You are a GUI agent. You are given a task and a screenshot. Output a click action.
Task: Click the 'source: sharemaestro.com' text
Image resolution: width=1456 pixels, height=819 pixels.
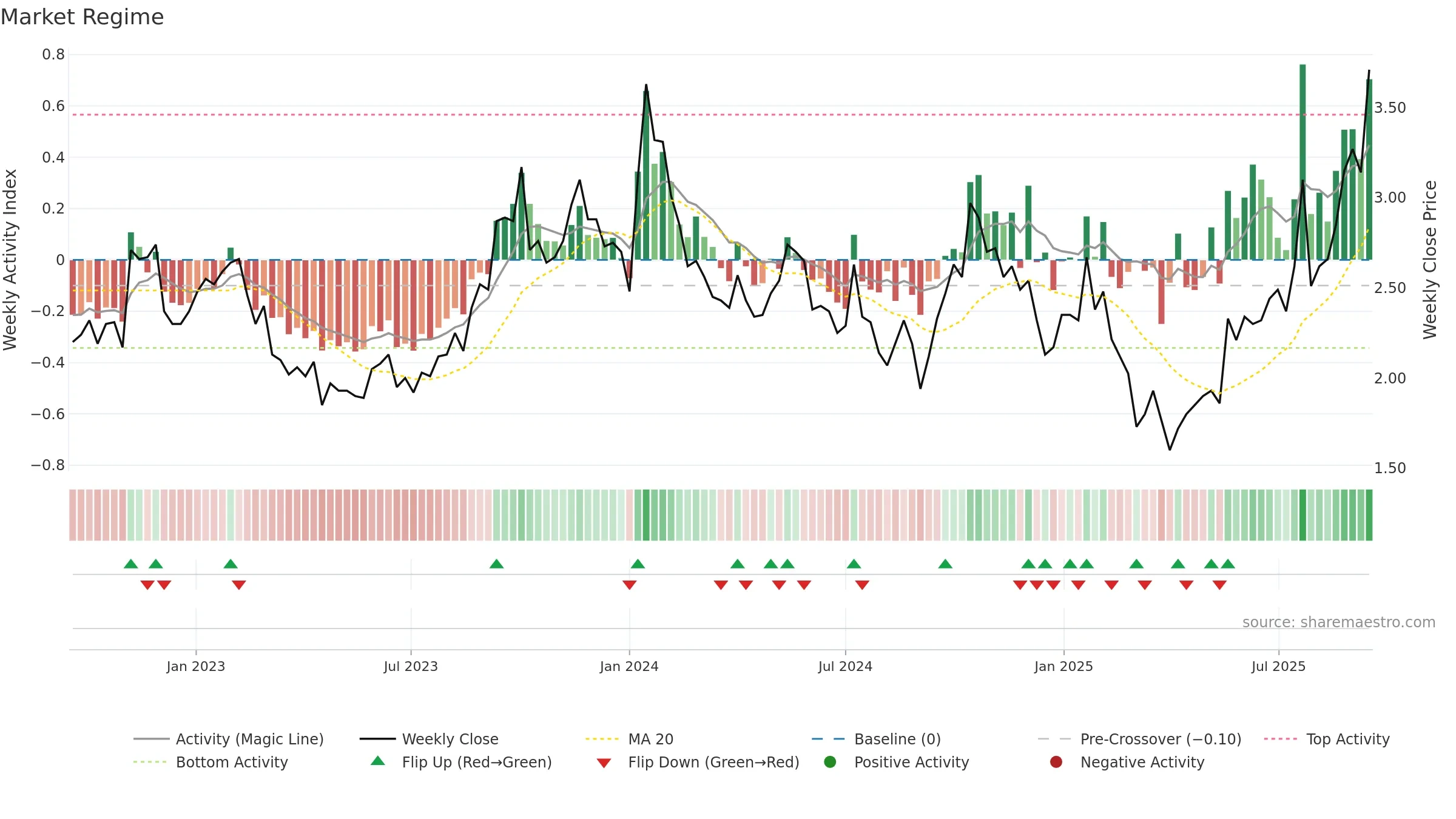(1339, 622)
